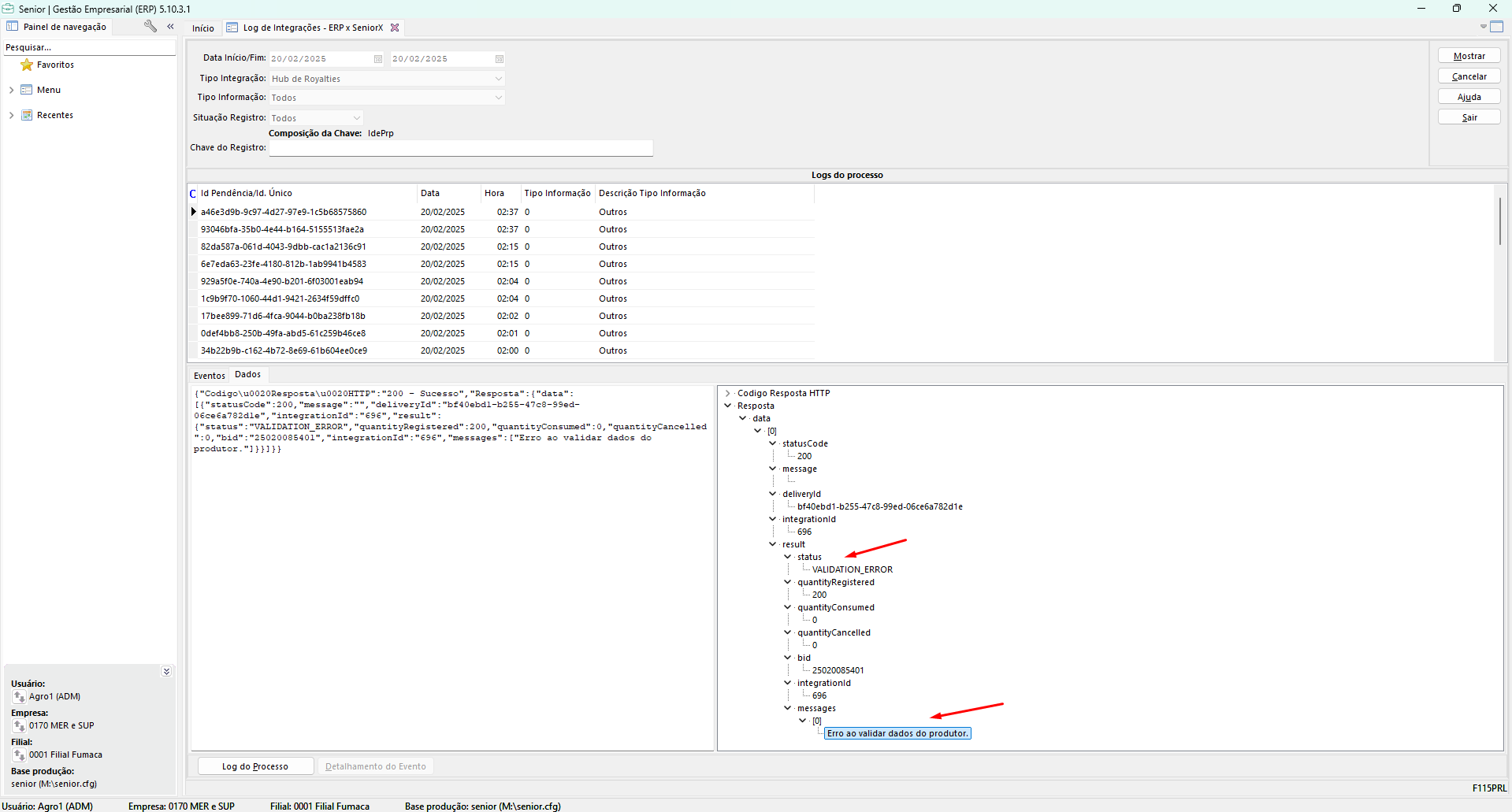Click the Mostrar button
The image size is (1512, 812).
(x=1469, y=56)
